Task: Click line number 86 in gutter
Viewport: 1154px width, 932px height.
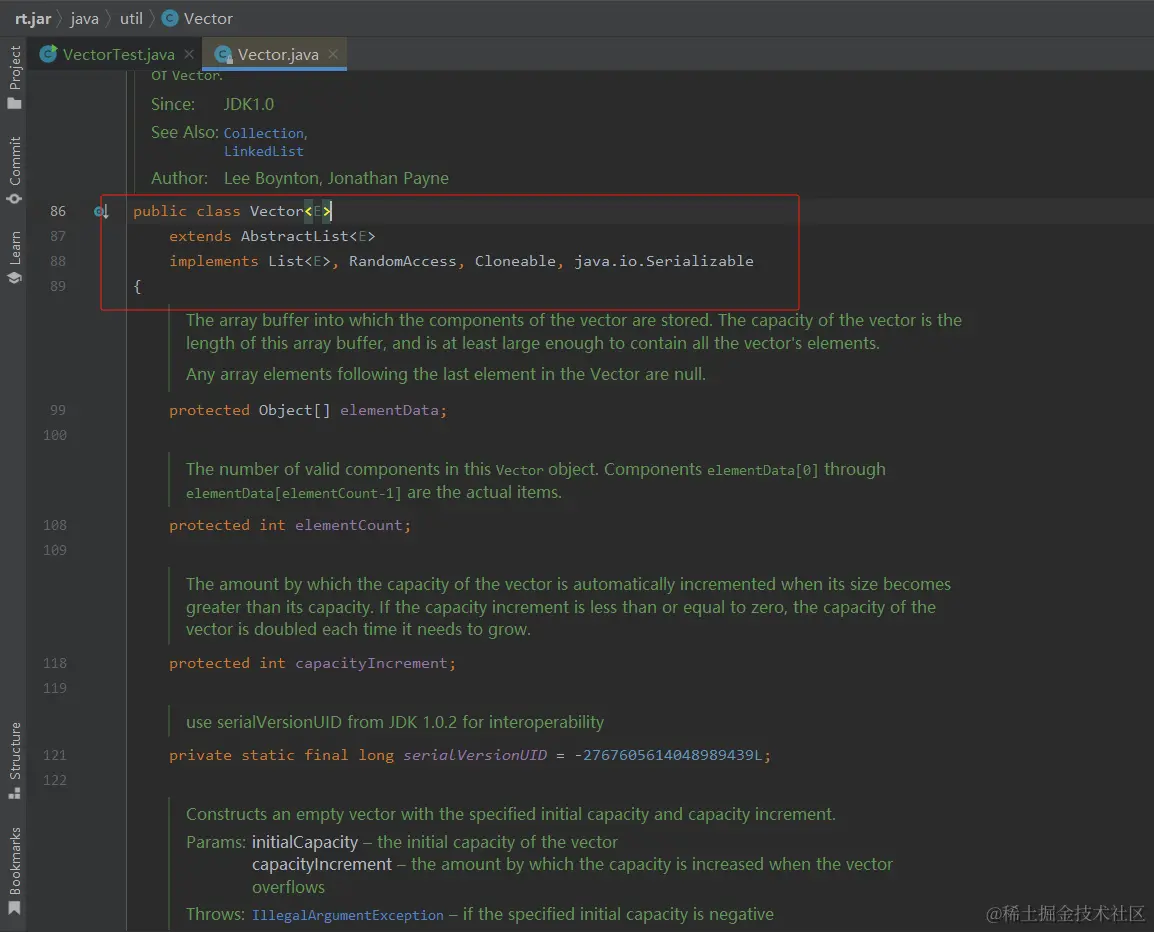Action: pyautogui.click(x=58, y=211)
